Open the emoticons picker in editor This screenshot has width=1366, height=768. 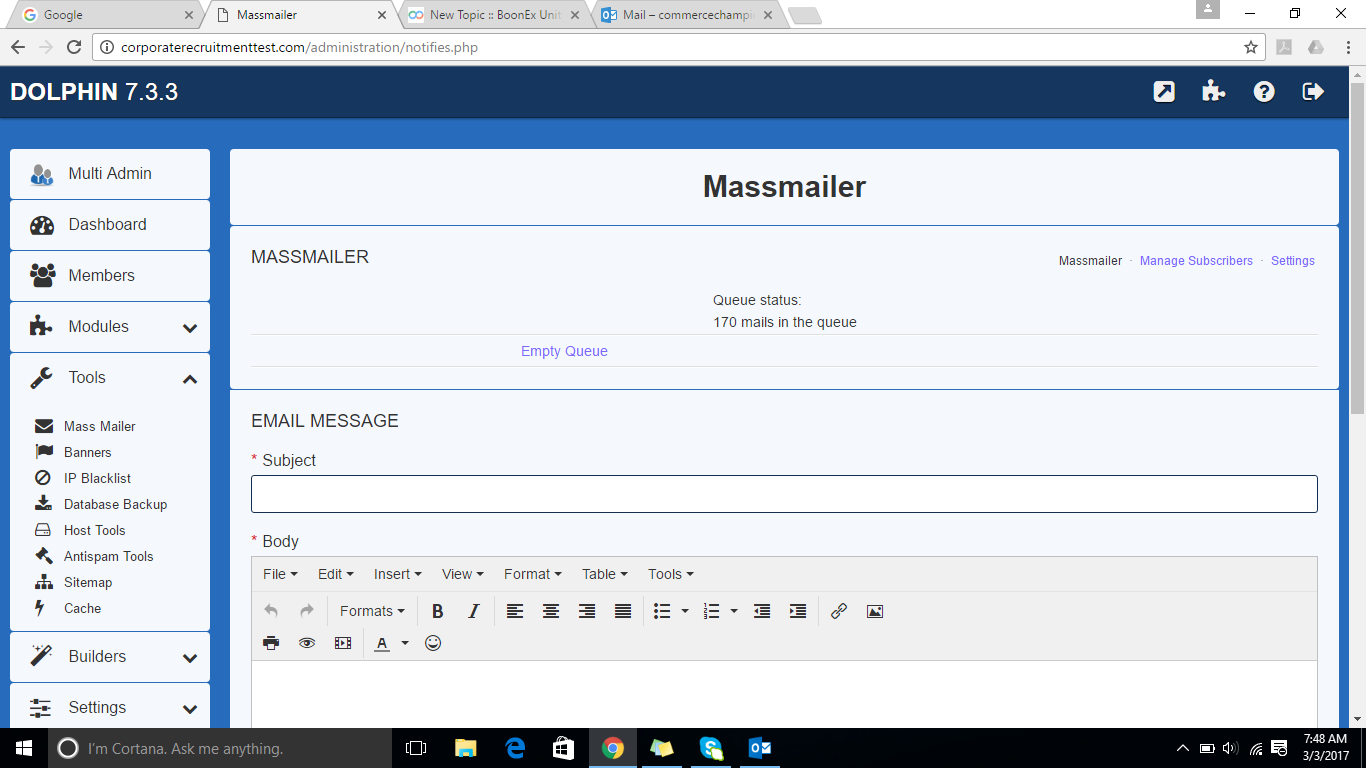click(x=433, y=643)
